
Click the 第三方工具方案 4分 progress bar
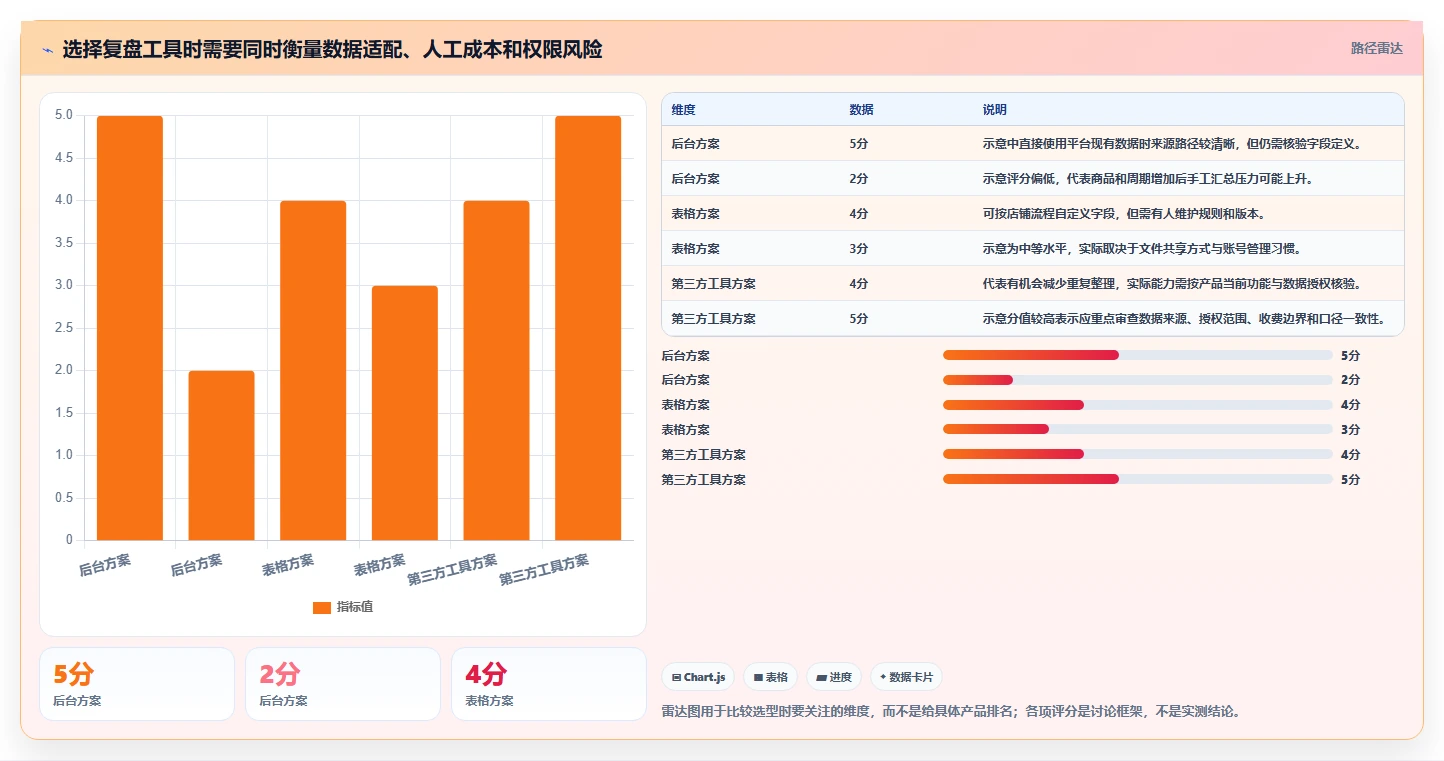tap(1137, 454)
